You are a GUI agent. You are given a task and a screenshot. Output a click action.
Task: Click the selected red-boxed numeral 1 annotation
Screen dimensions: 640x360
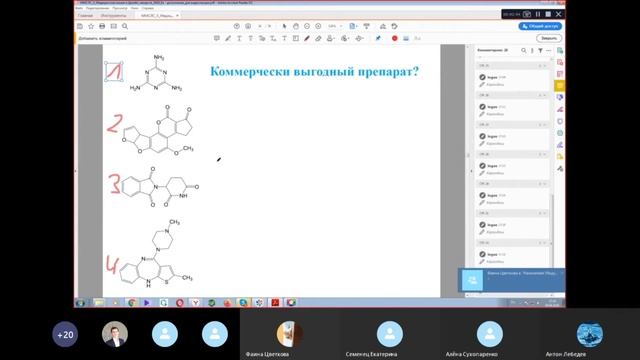(113, 72)
